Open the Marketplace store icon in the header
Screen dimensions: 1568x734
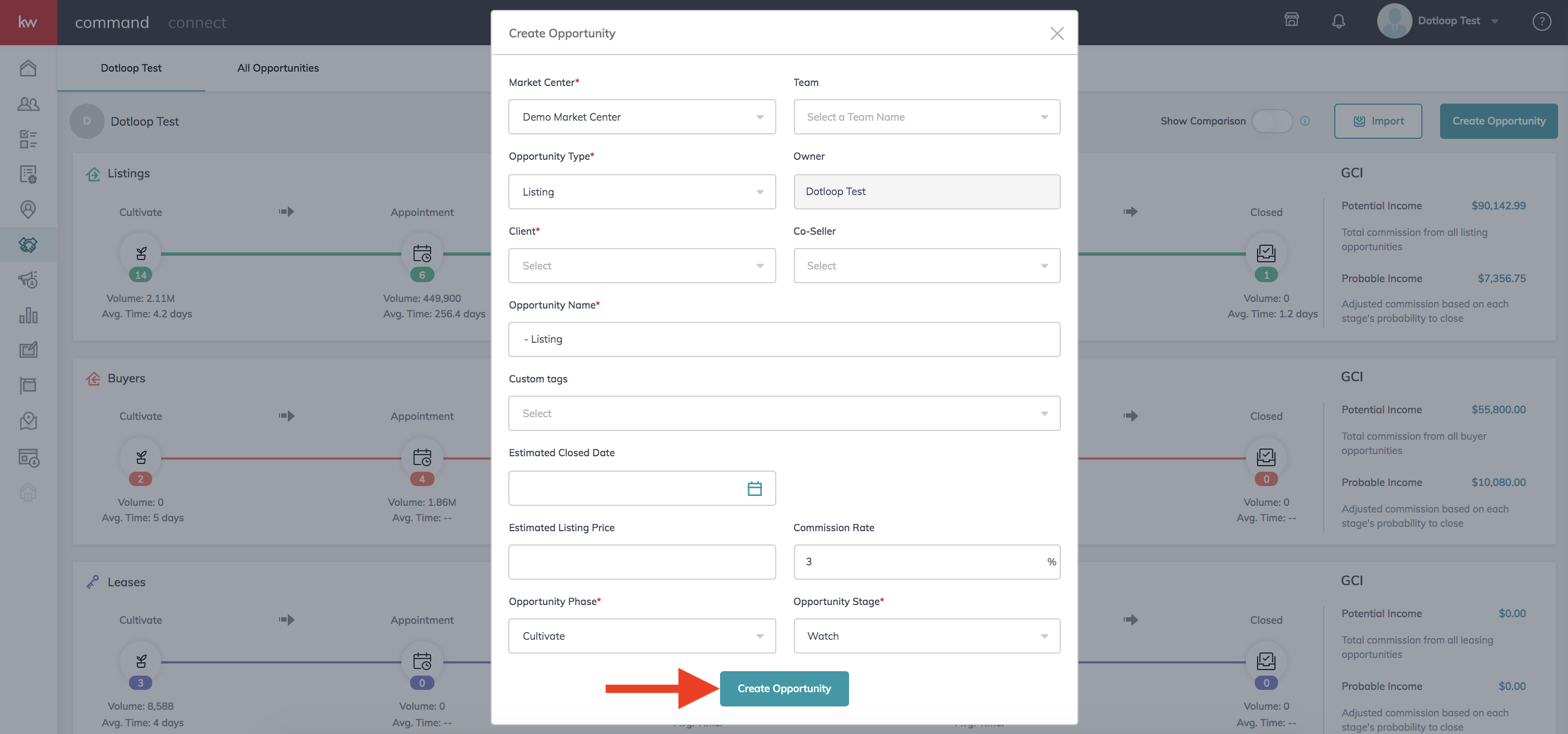click(1292, 20)
